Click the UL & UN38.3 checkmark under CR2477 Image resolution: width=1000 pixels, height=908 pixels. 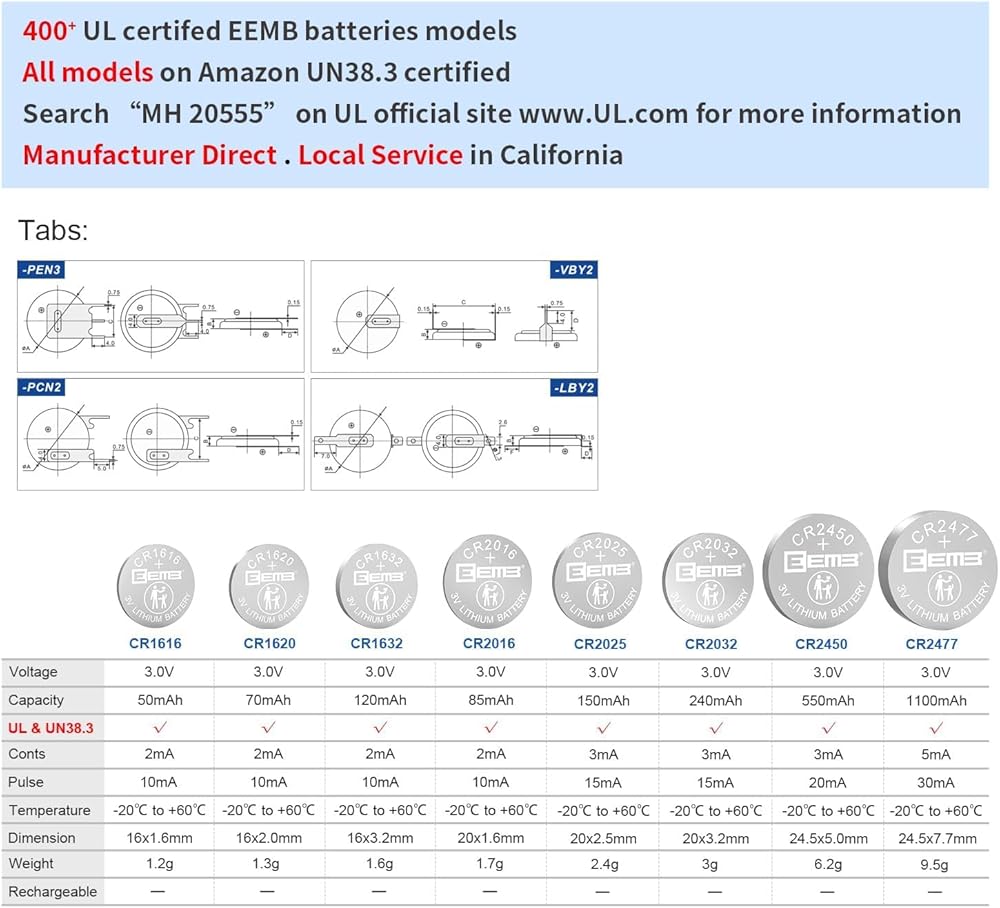point(935,727)
